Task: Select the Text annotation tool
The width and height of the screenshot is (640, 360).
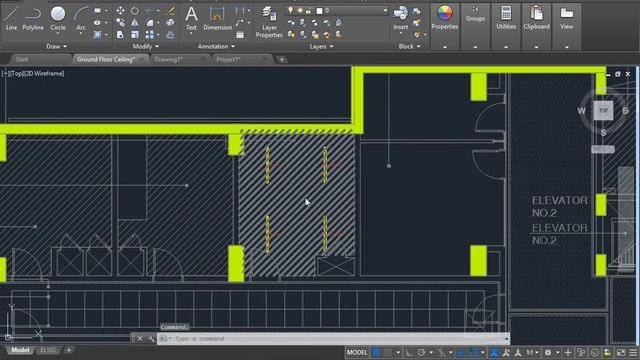Action: [x=191, y=19]
